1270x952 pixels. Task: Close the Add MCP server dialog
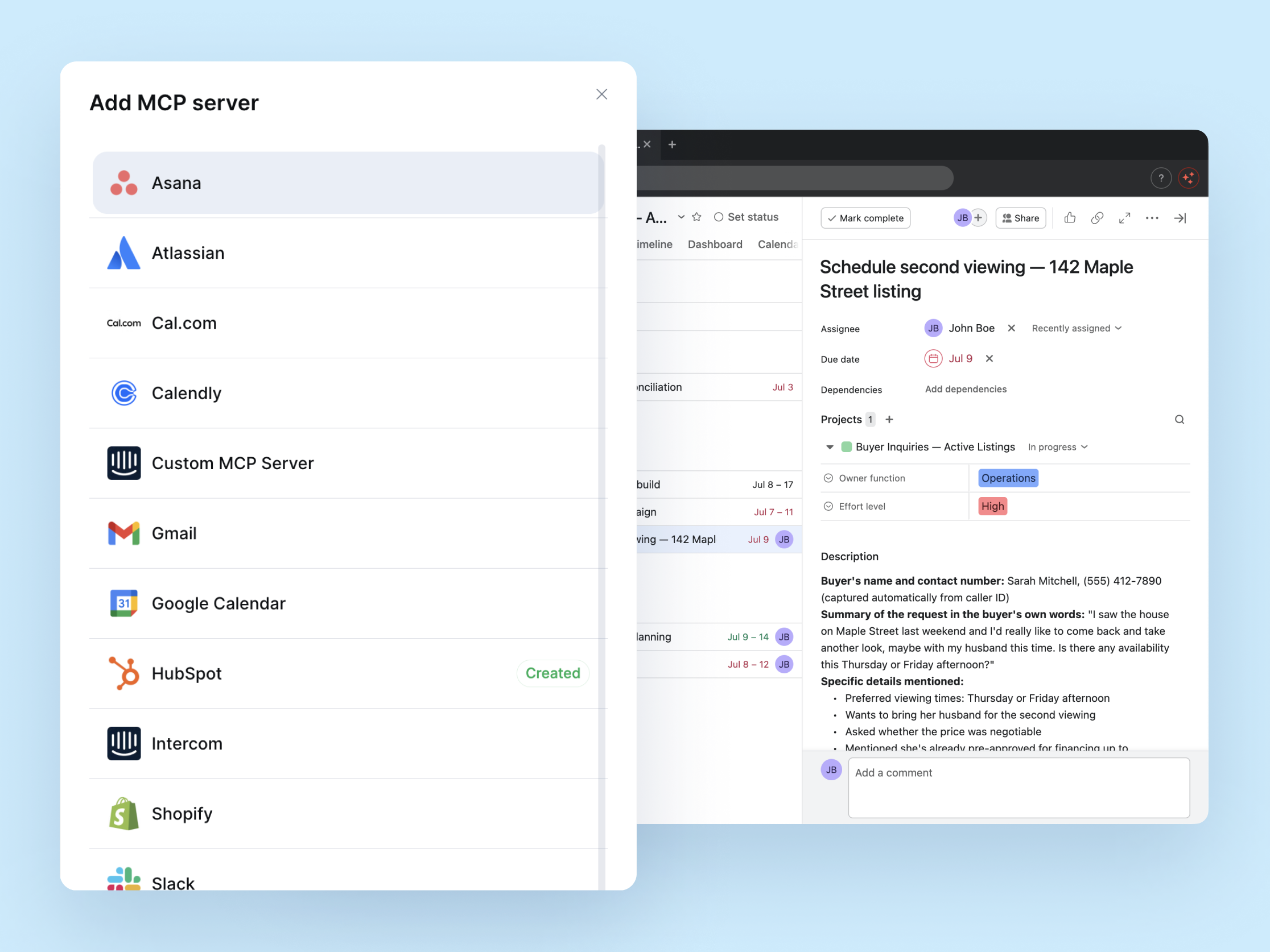click(601, 94)
